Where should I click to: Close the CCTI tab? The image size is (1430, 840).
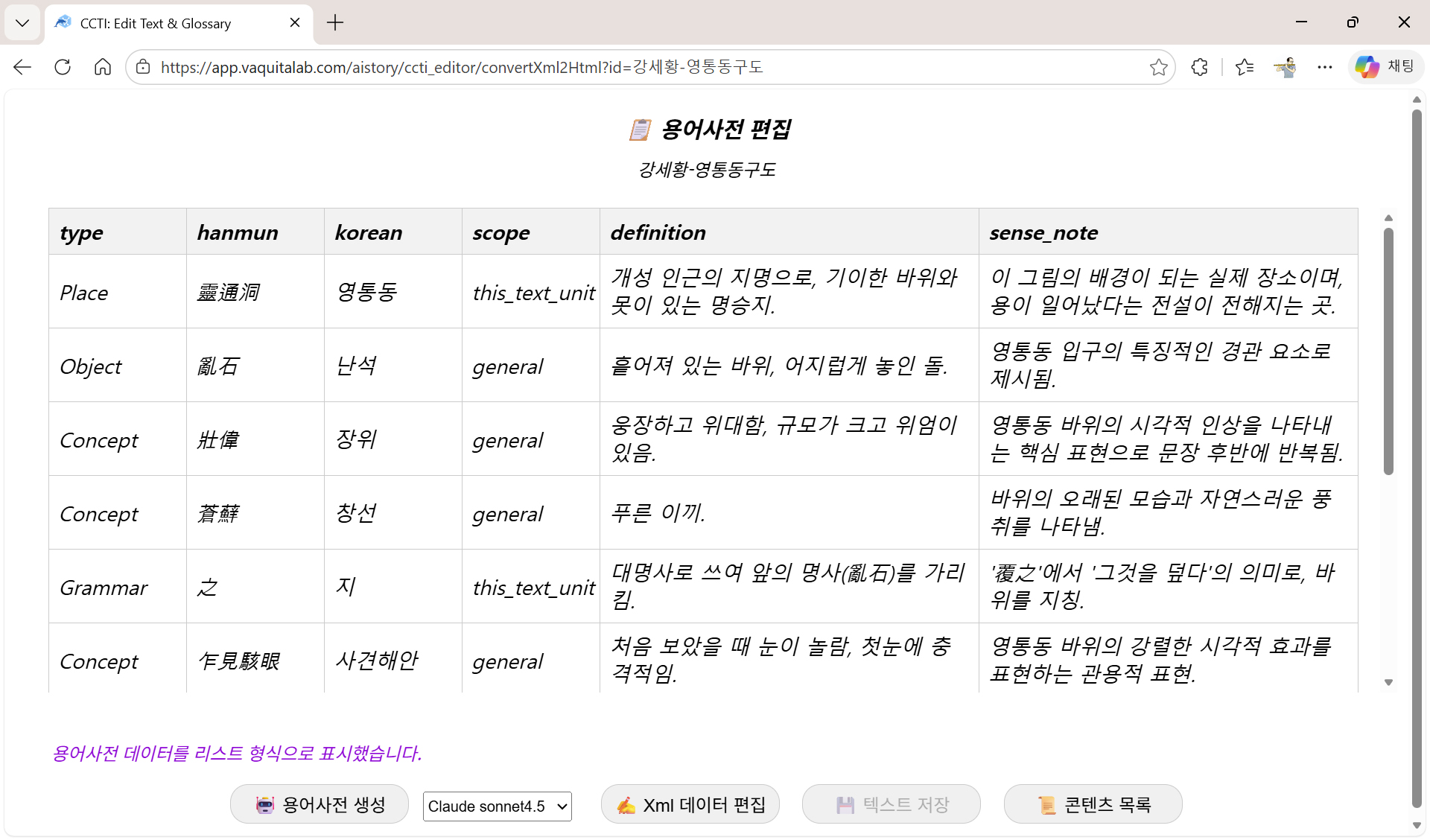[x=295, y=22]
